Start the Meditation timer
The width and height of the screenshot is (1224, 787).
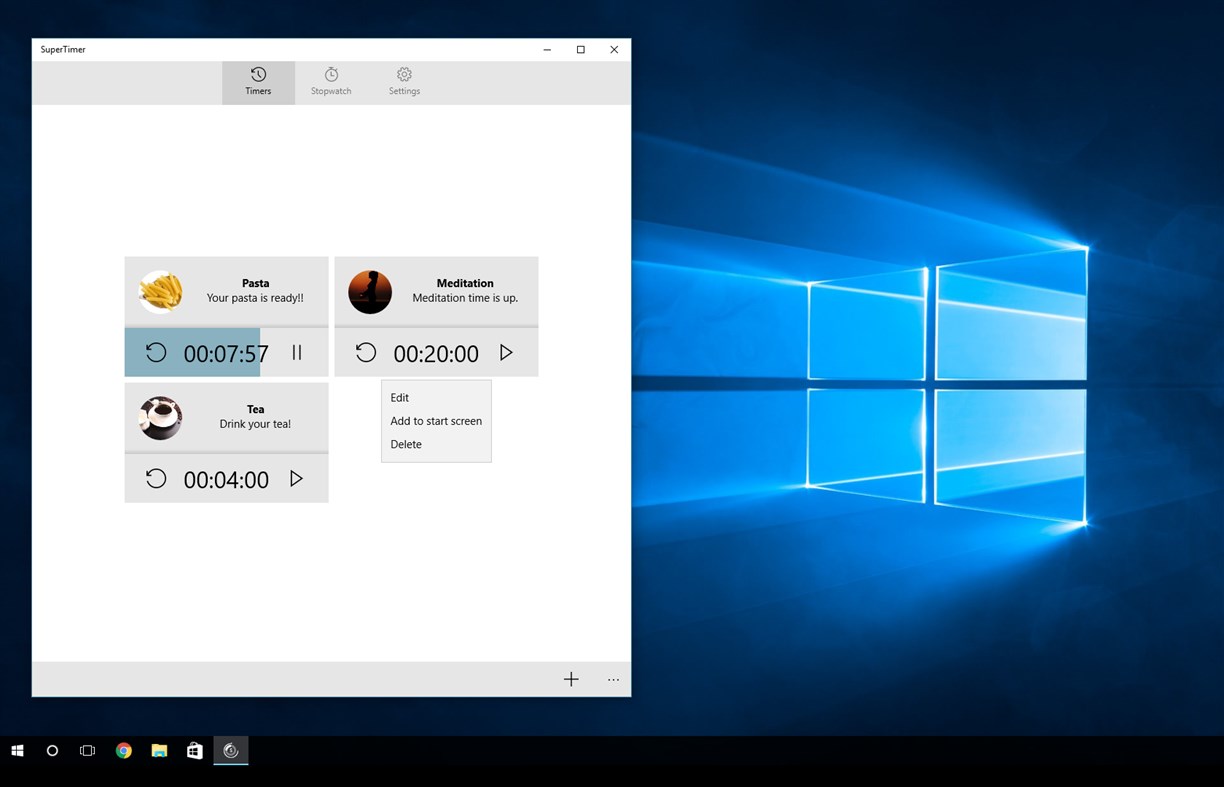tap(506, 352)
